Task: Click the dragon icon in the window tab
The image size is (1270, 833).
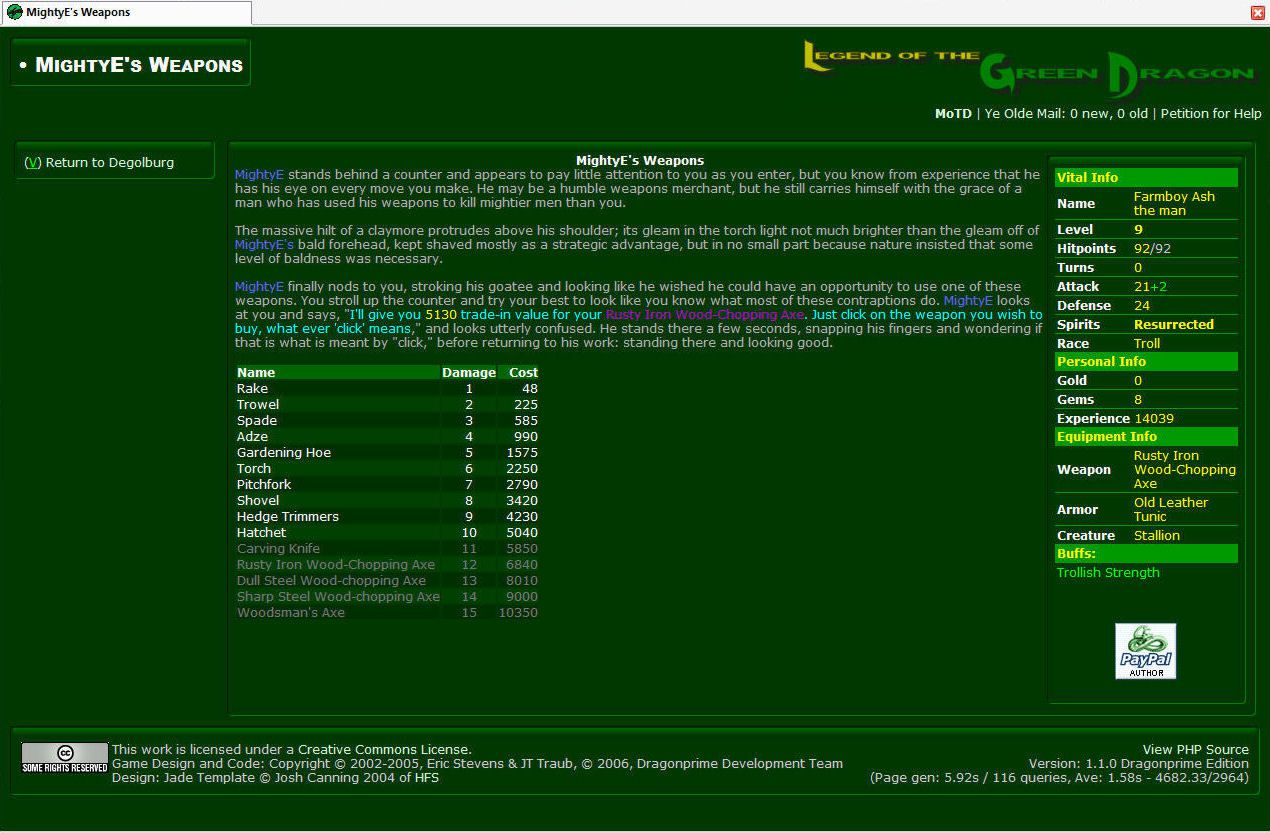Action: click(15, 13)
